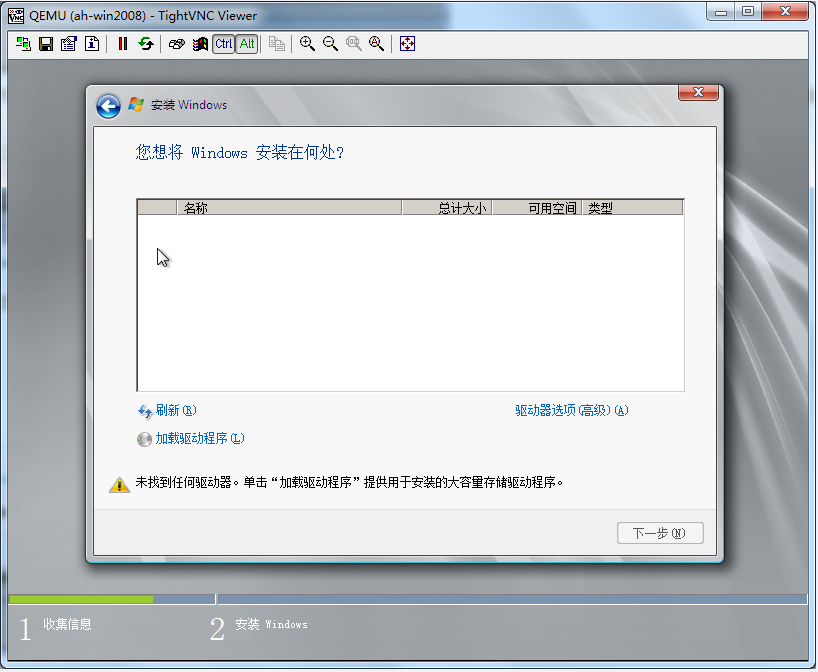Click the Zoom auto magnifier icon
Screen dimensions: 818x672
click(x=376, y=44)
